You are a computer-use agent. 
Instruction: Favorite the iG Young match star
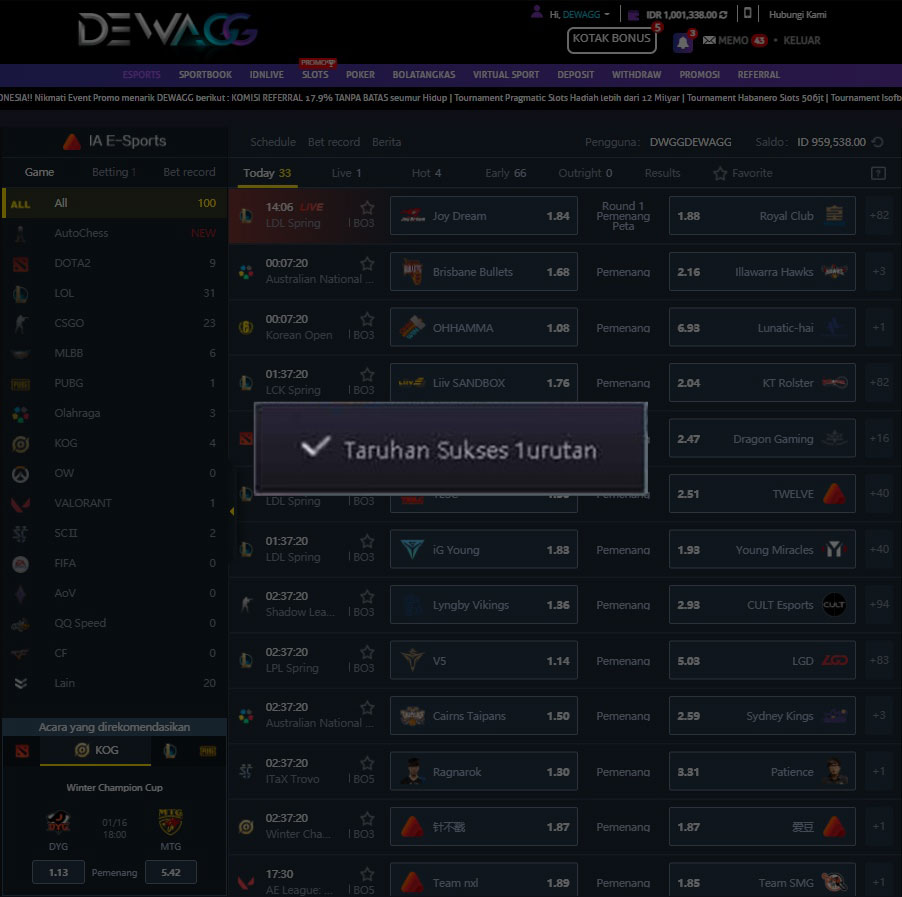click(x=367, y=541)
